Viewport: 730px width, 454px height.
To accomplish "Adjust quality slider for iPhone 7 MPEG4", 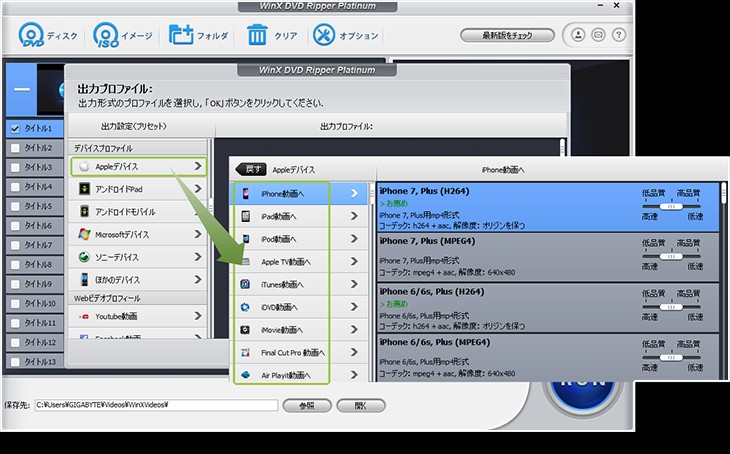I will tap(671, 257).
